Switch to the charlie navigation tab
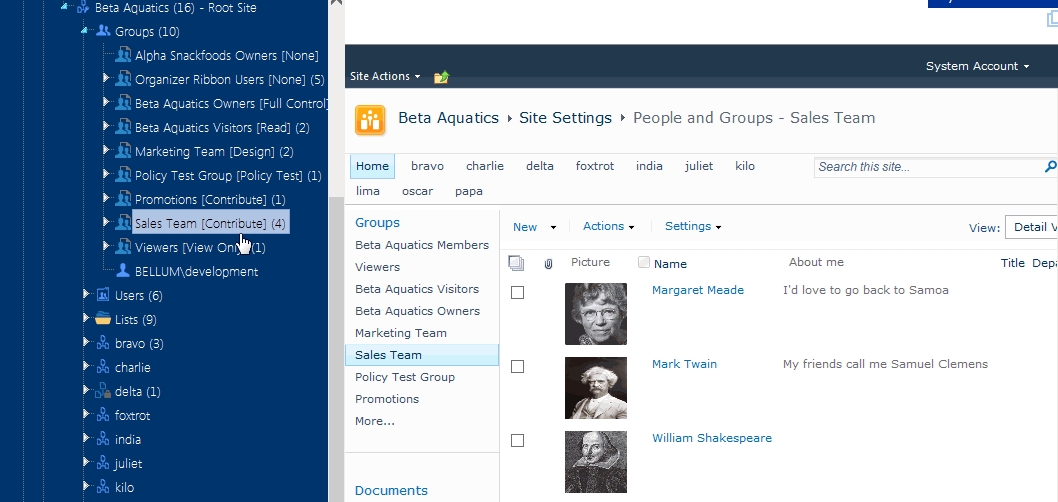This screenshot has height=502, width=1058. 485,166
